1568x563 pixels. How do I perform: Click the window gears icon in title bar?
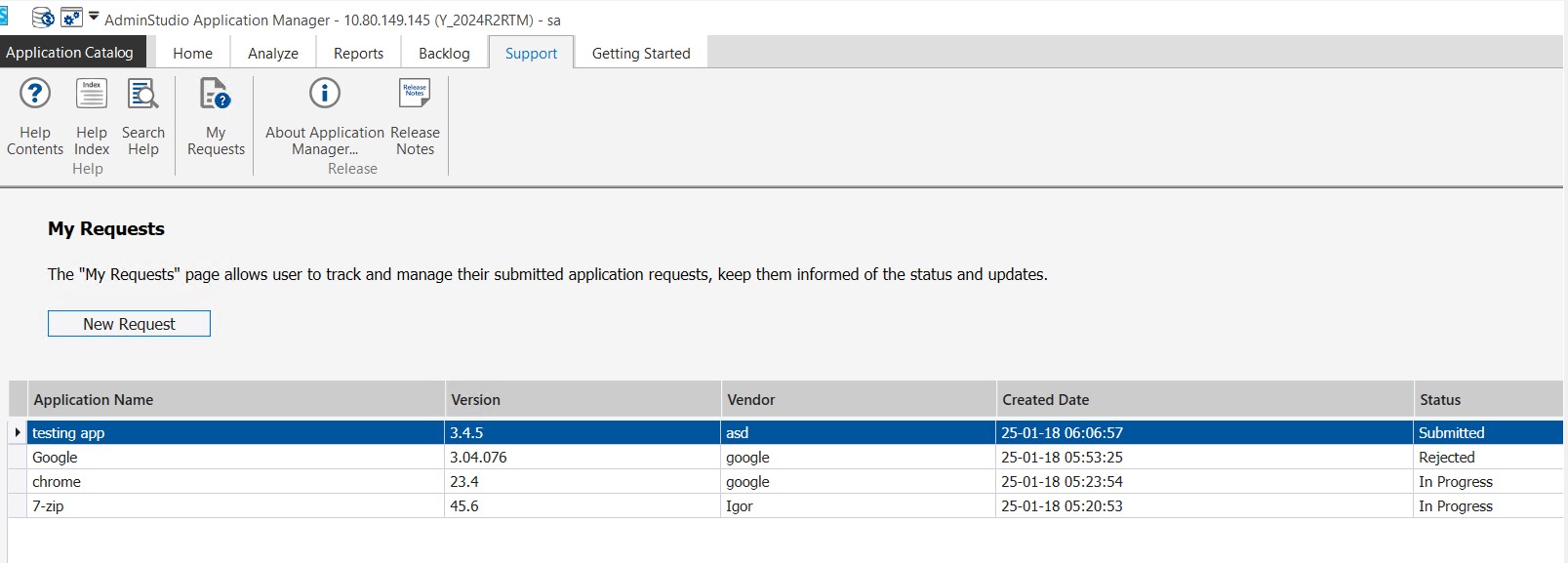coord(71,18)
